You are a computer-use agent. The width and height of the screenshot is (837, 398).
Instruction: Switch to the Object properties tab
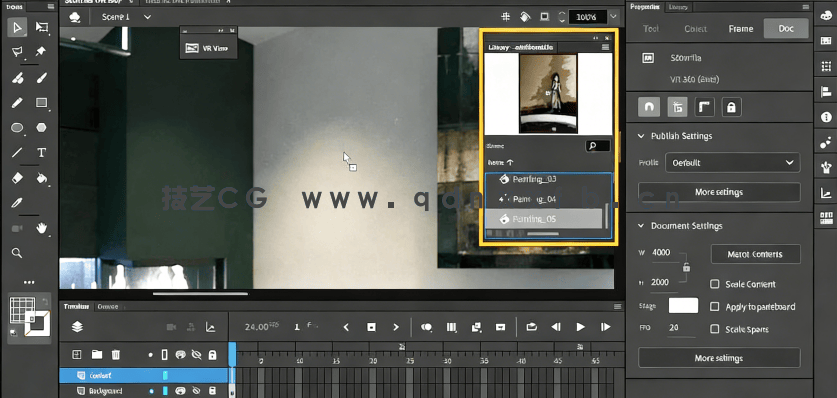coord(696,29)
